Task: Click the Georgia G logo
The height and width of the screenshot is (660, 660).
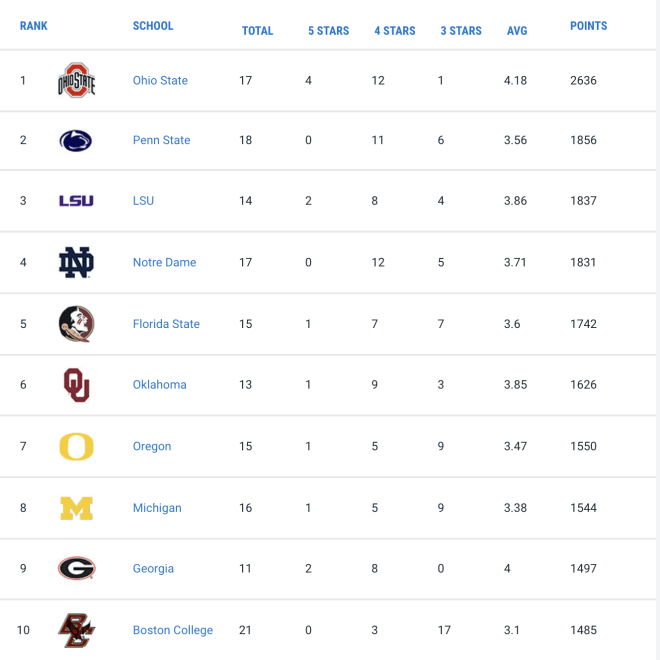Action: pyautogui.click(x=77, y=568)
